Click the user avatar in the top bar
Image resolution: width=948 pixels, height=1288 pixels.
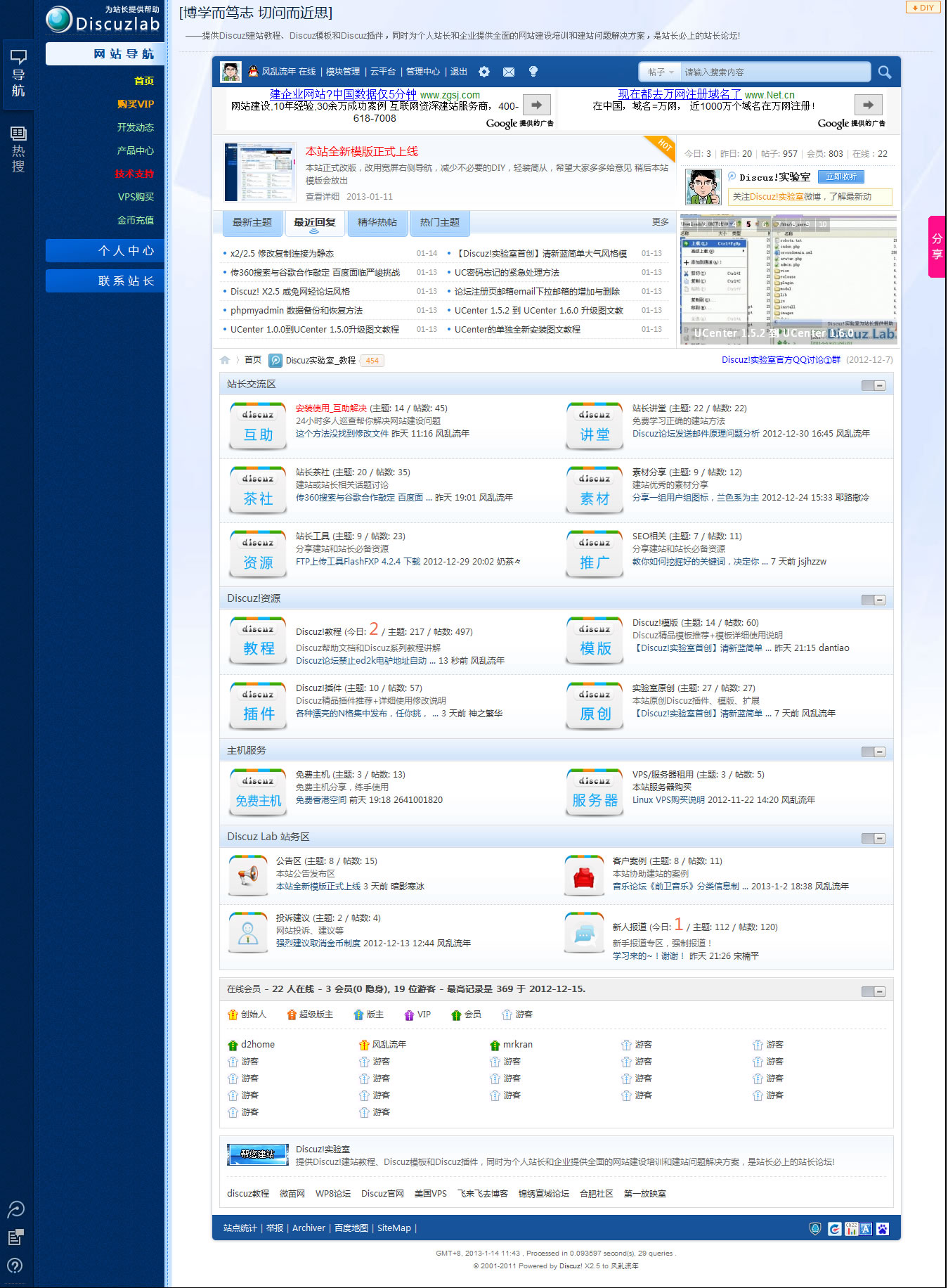230,72
